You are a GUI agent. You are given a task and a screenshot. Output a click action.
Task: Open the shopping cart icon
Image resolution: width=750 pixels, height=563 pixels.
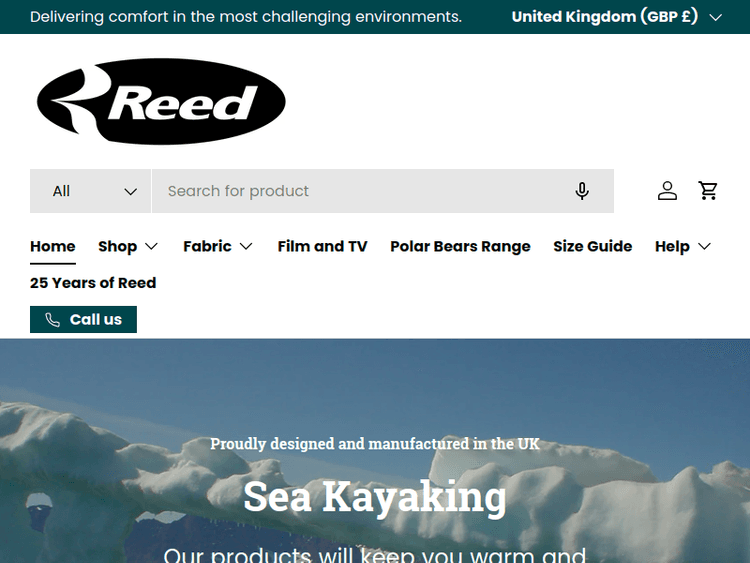coord(708,191)
